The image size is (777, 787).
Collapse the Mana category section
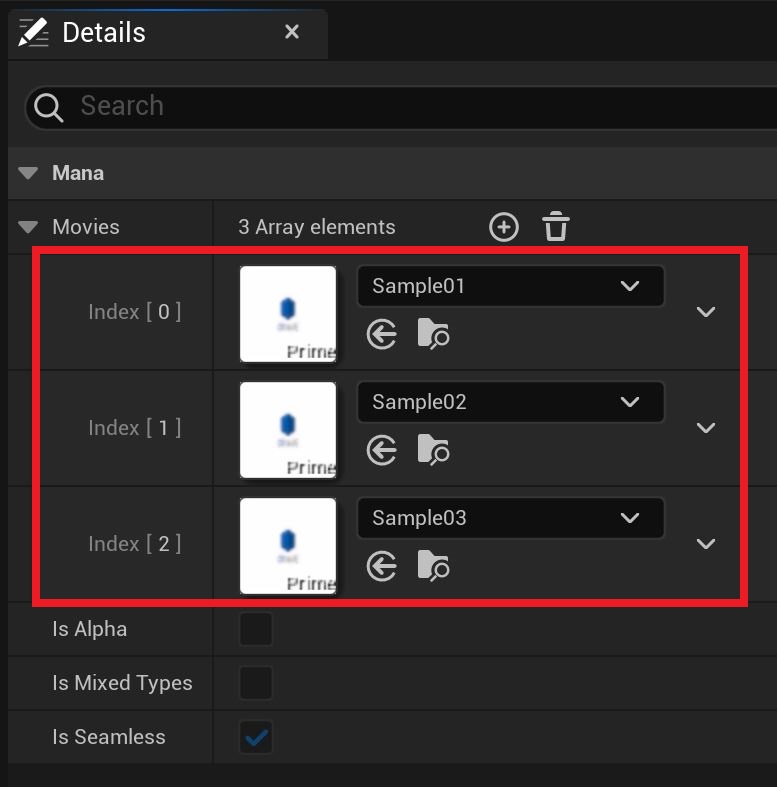pos(28,173)
